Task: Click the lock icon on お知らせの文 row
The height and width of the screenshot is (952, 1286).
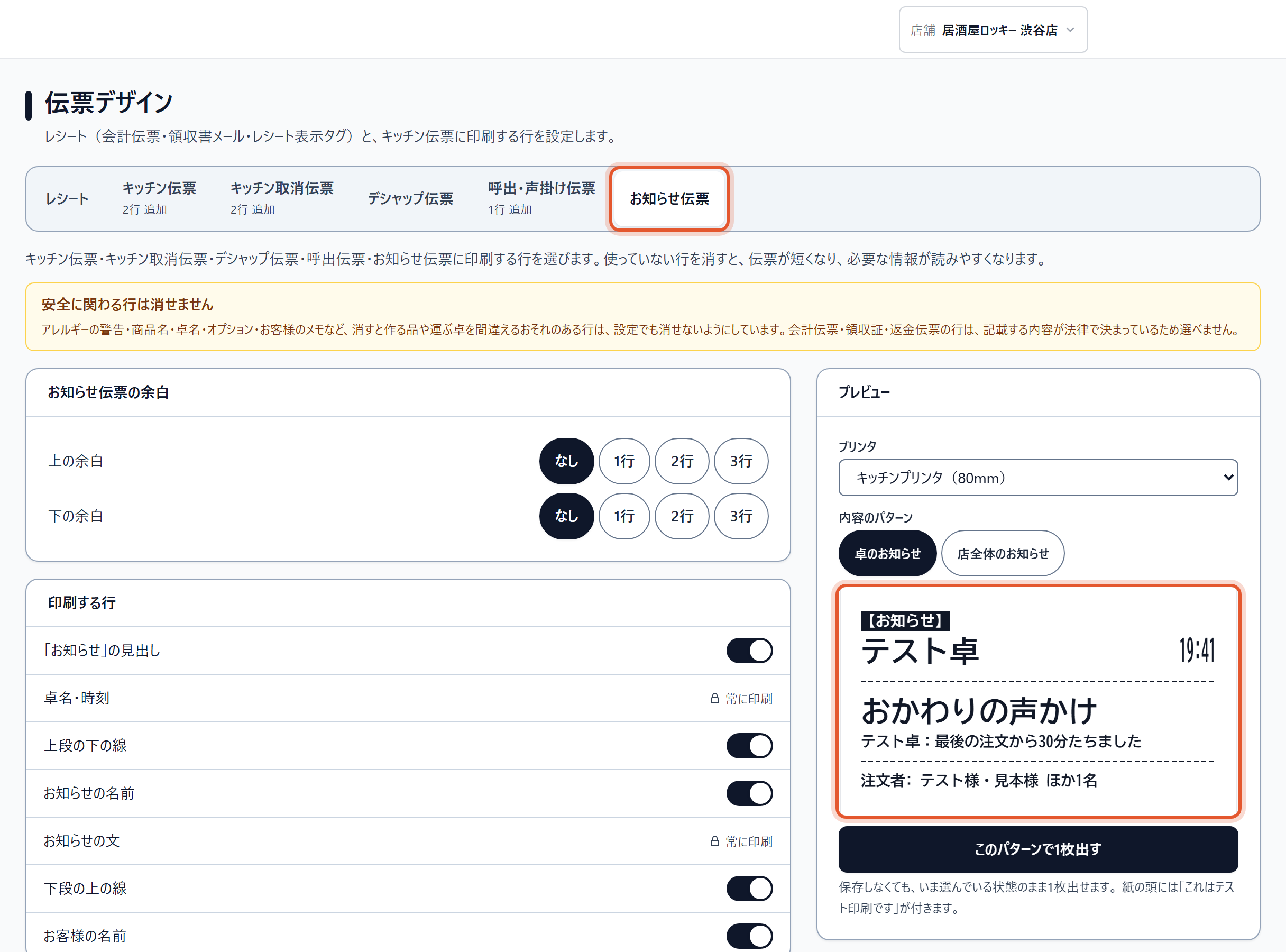Action: tap(714, 841)
